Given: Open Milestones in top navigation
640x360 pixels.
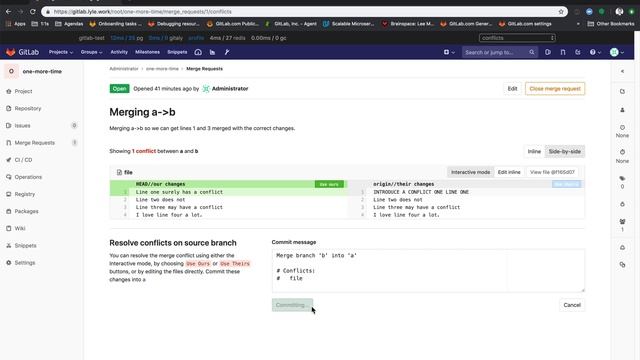Looking at the screenshot, I should click(x=147, y=52).
